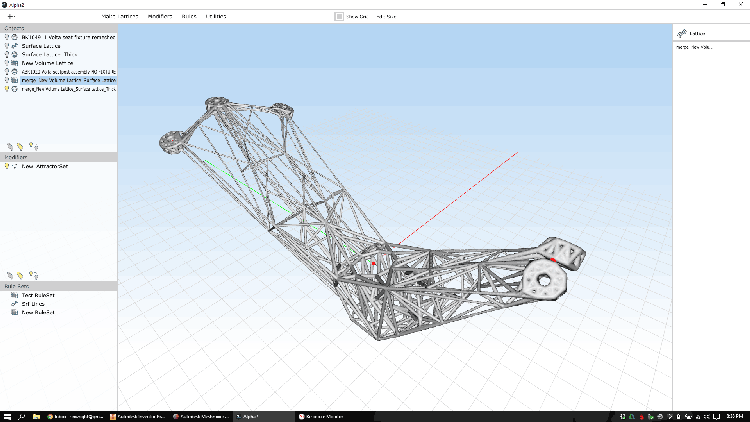
Task: Toggle lightbulb visibility of the first object row
Action: pos(7,37)
